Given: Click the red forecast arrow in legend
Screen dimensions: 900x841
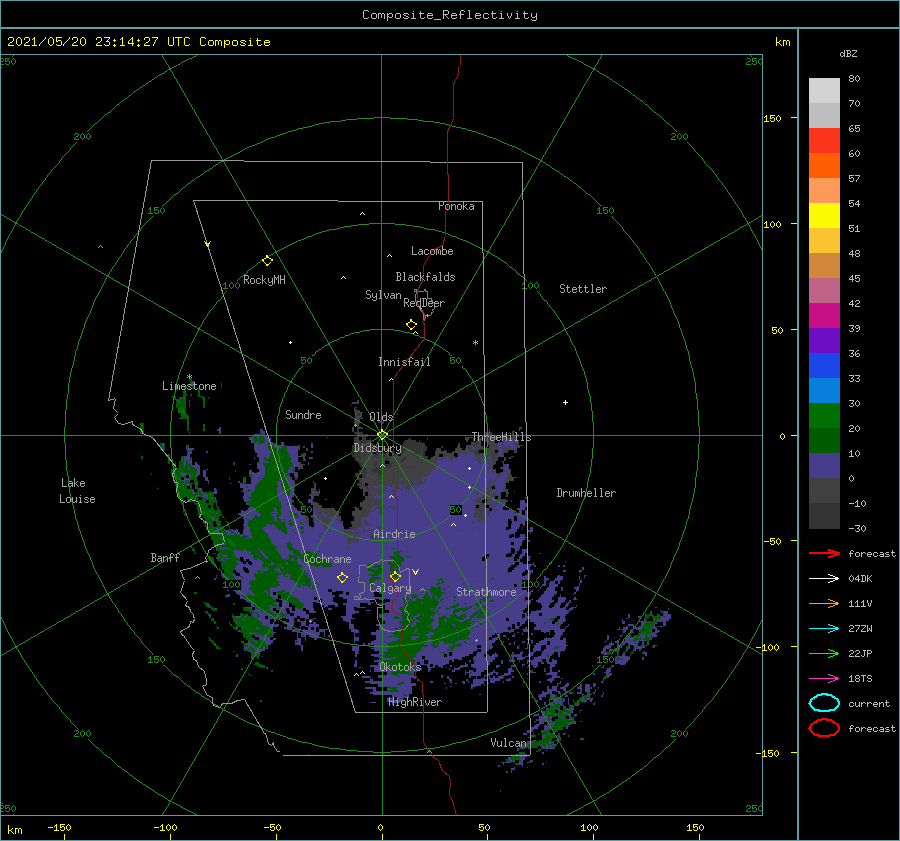Looking at the screenshot, I should coord(824,553).
